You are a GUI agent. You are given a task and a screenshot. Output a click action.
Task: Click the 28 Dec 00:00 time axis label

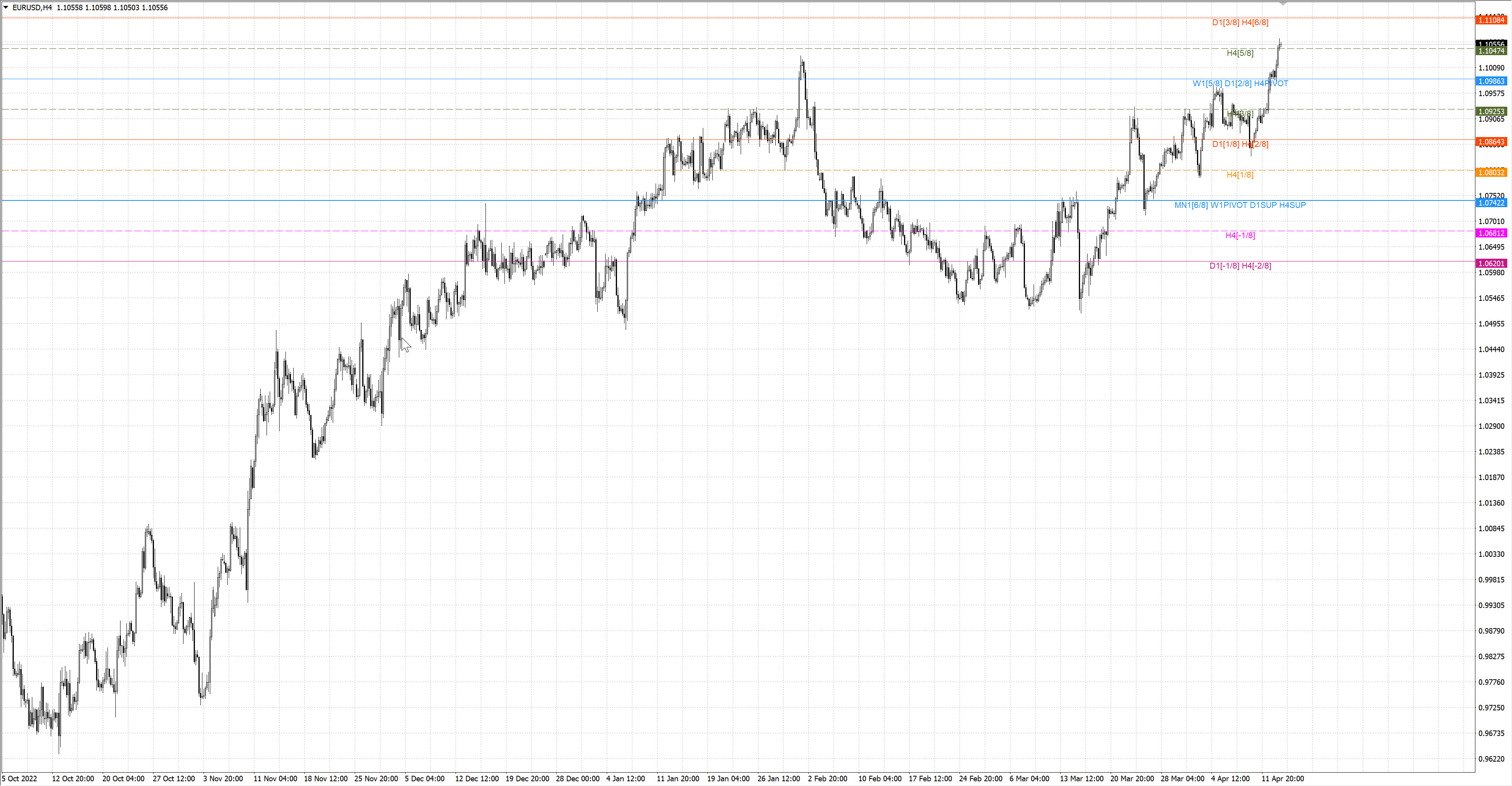[x=578, y=779]
